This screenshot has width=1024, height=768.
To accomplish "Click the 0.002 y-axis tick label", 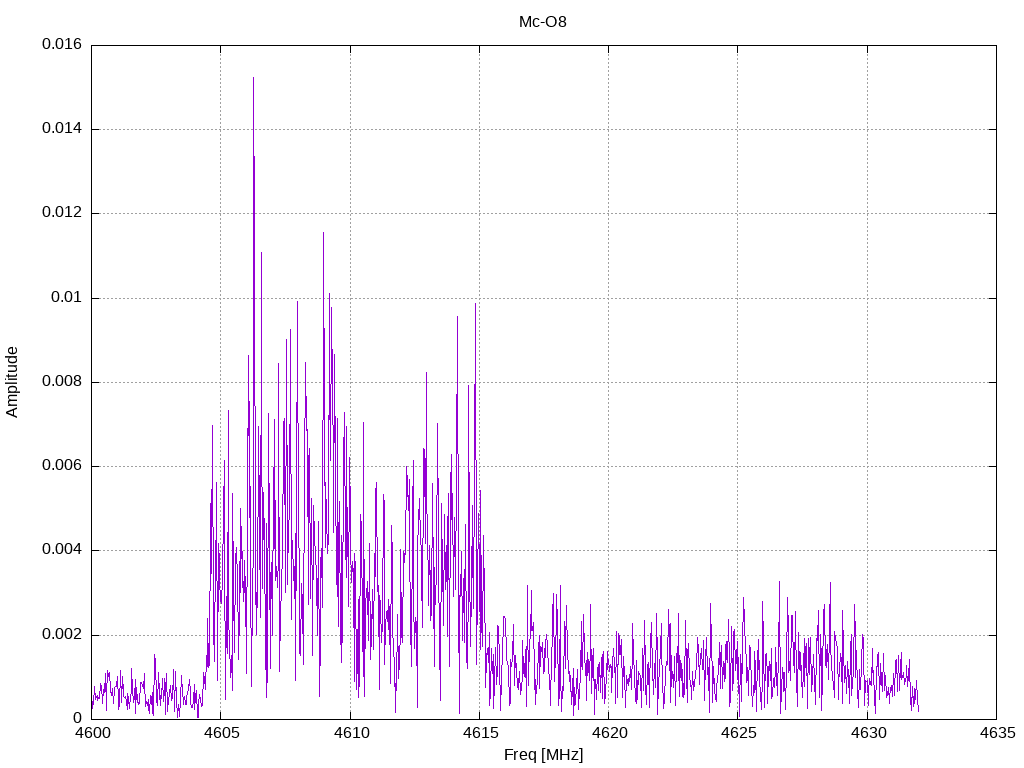I will point(61,635).
